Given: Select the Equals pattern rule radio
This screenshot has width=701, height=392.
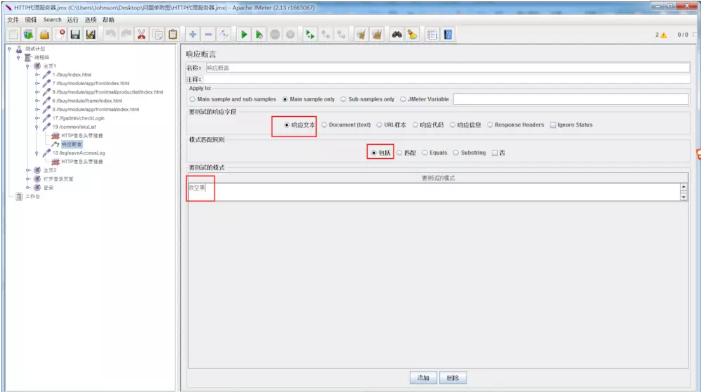Looking at the screenshot, I should (x=425, y=153).
